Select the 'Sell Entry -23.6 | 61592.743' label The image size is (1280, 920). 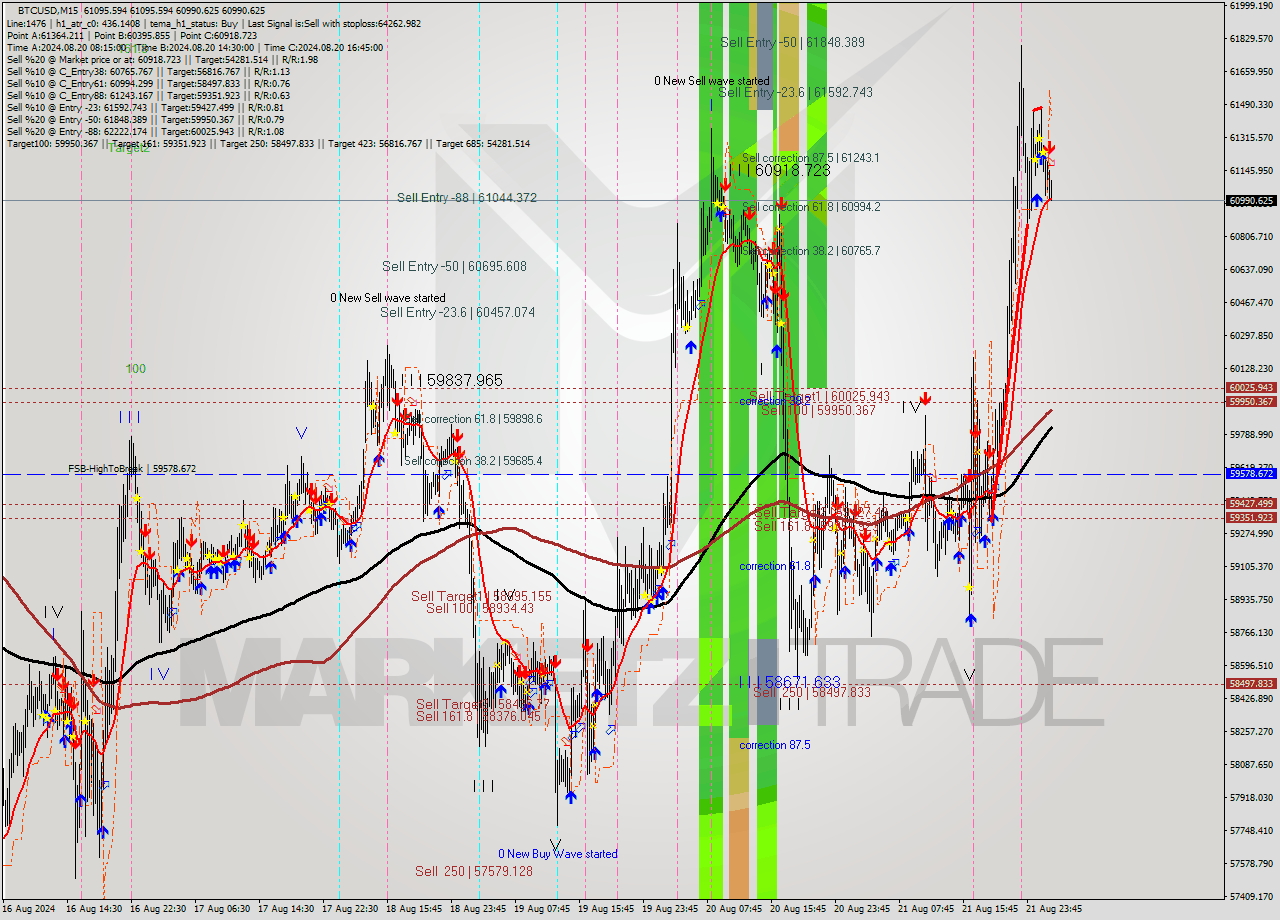796,92
